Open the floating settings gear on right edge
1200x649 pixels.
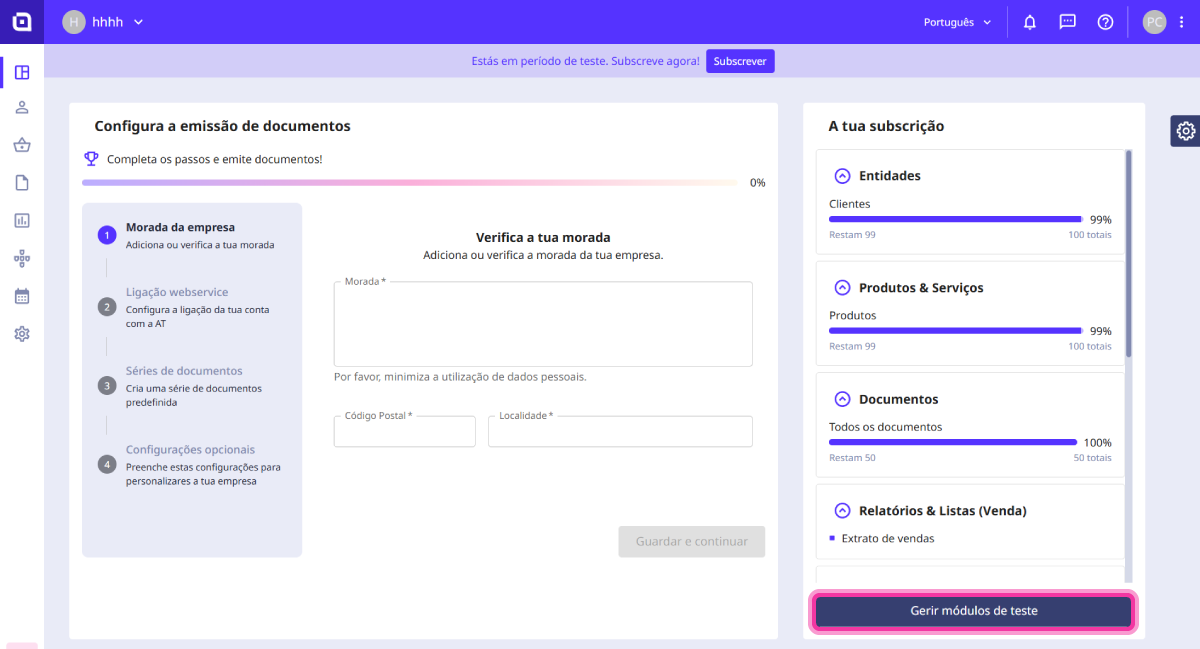pos(1185,131)
